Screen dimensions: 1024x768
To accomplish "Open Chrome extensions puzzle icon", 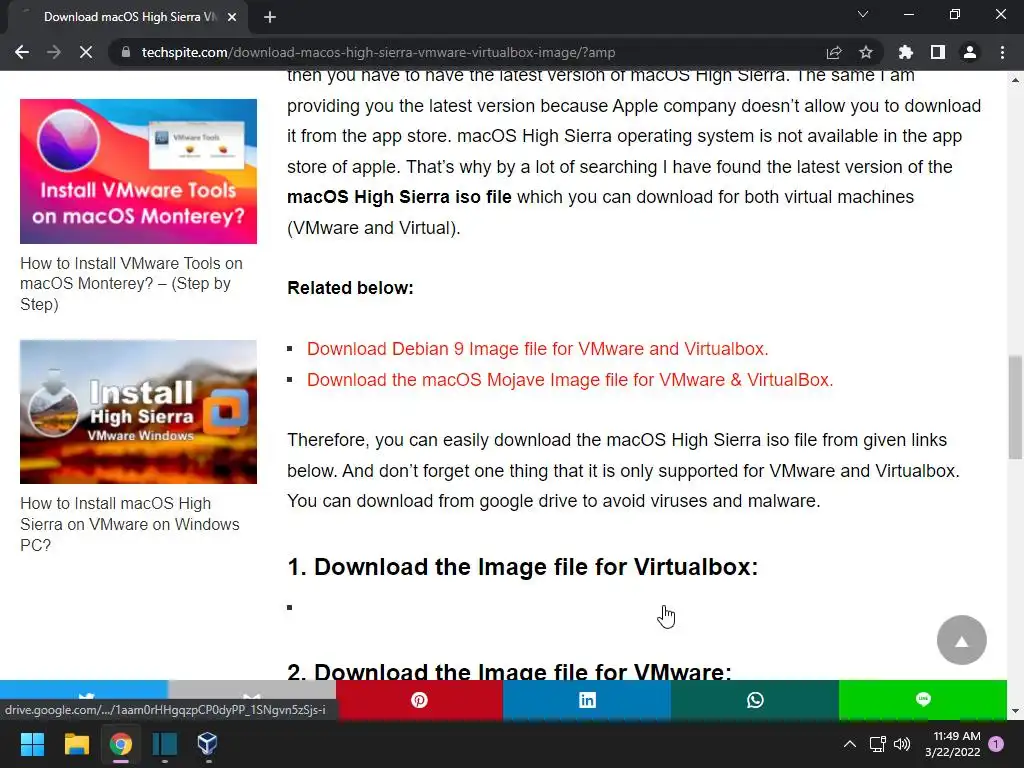I will pos(906,52).
